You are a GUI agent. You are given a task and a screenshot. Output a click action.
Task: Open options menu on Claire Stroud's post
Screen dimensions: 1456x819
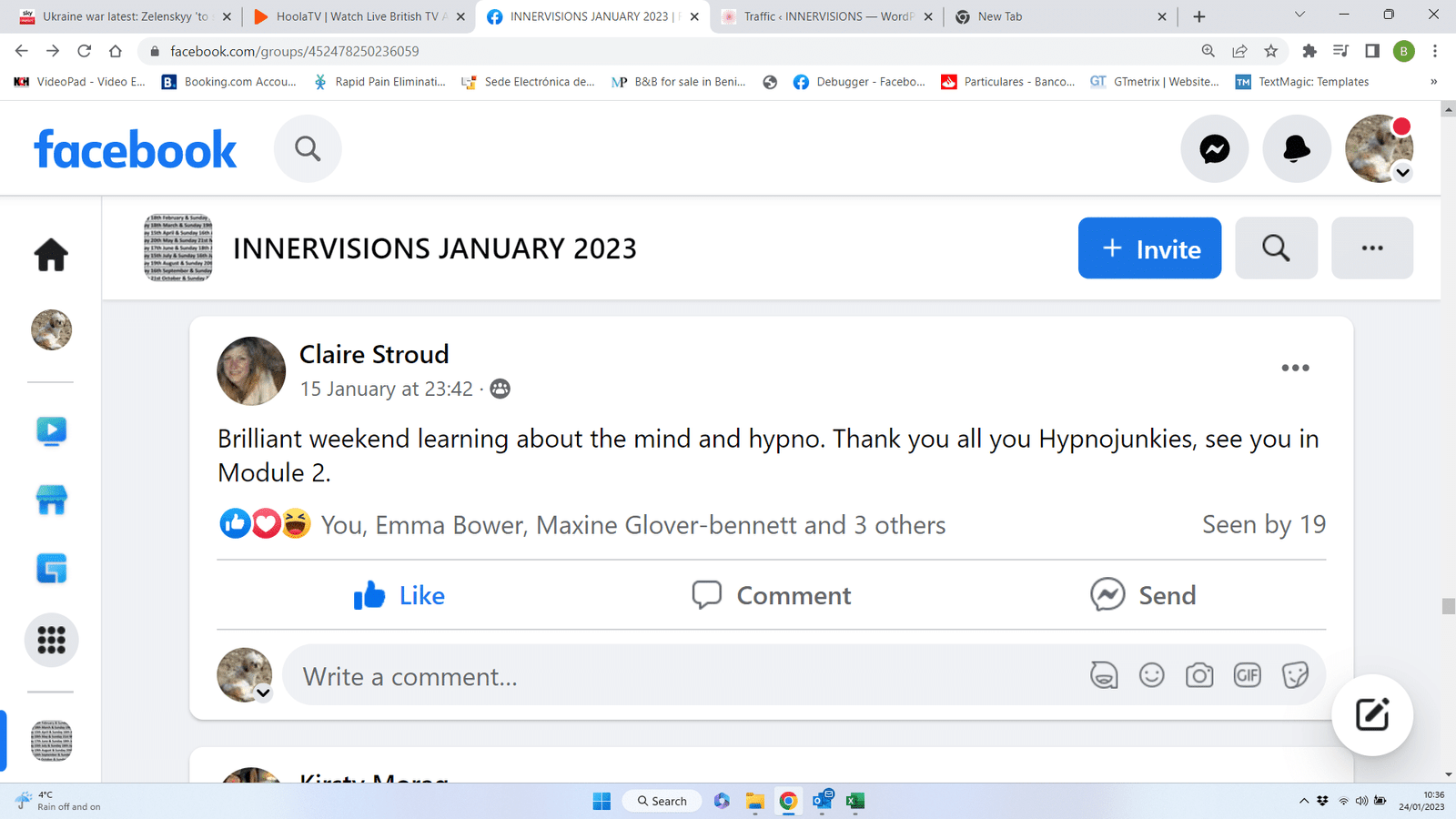click(1295, 369)
